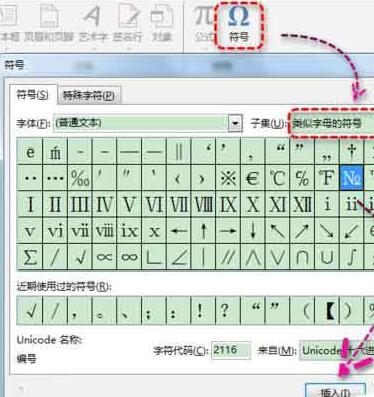Select the ∥ parallel symbol in bottom row
Image resolution: width=374 pixels, height=397 pixels.
(x=228, y=257)
